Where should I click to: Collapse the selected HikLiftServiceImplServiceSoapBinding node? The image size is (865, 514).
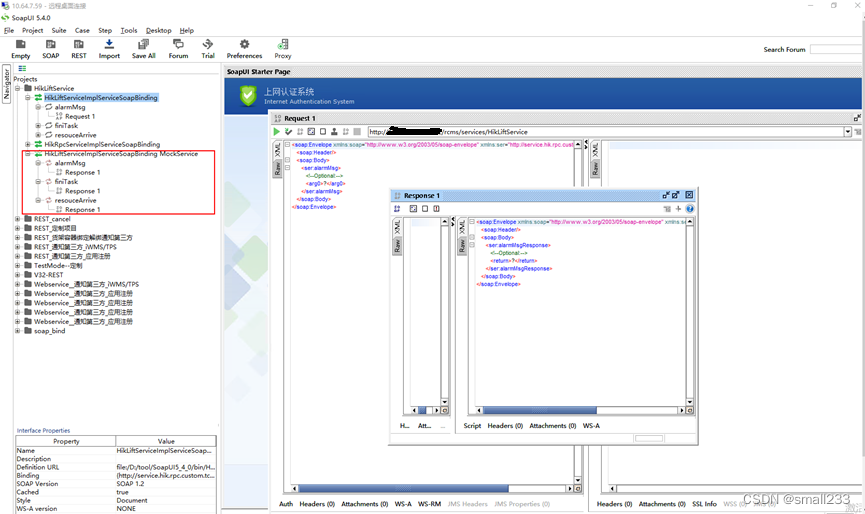[28, 98]
